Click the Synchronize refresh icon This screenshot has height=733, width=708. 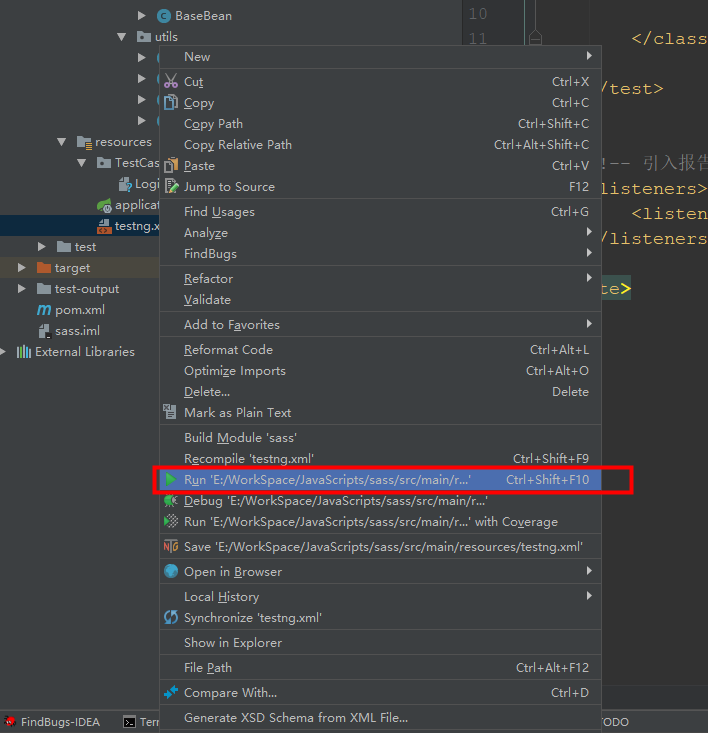point(171,617)
